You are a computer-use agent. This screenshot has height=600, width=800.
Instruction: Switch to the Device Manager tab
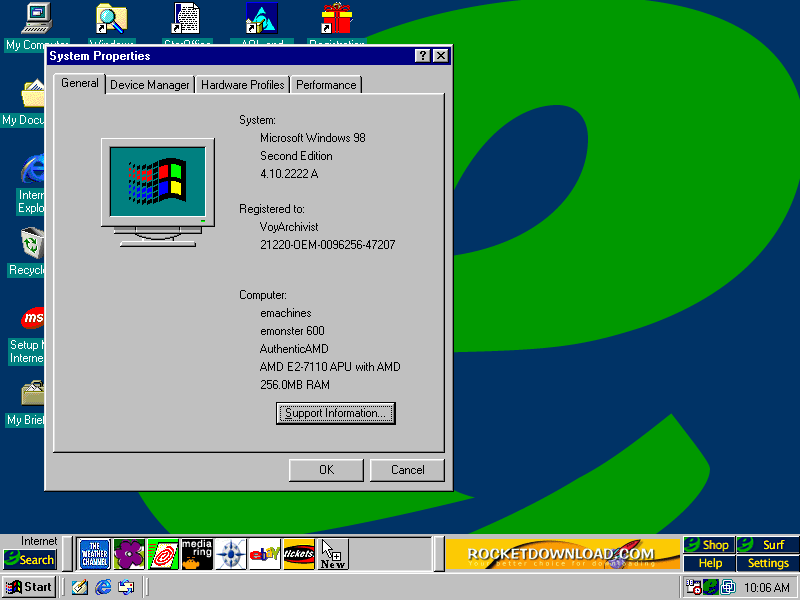(149, 85)
